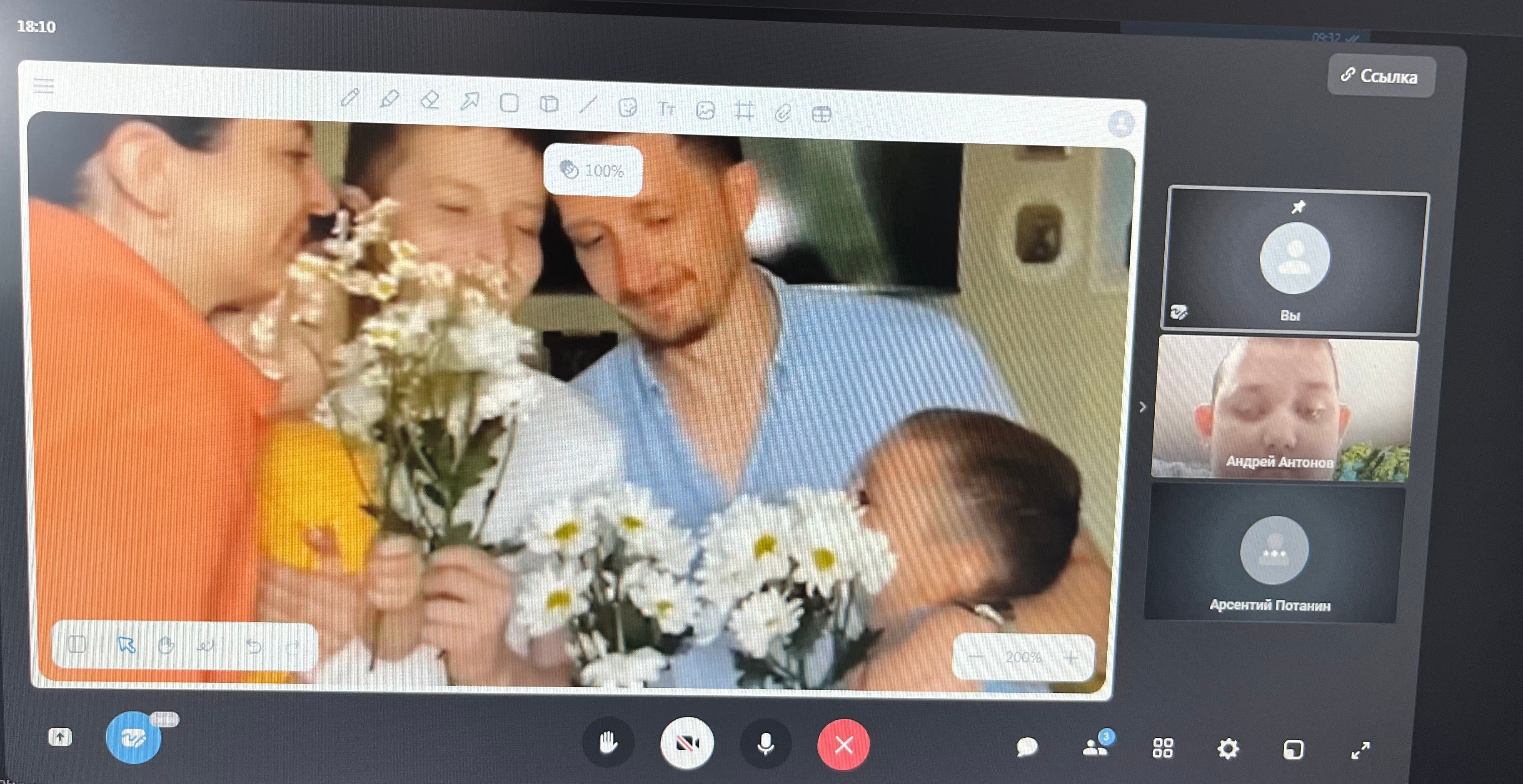Select the frame grid tool
The image size is (1523, 784).
click(744, 111)
